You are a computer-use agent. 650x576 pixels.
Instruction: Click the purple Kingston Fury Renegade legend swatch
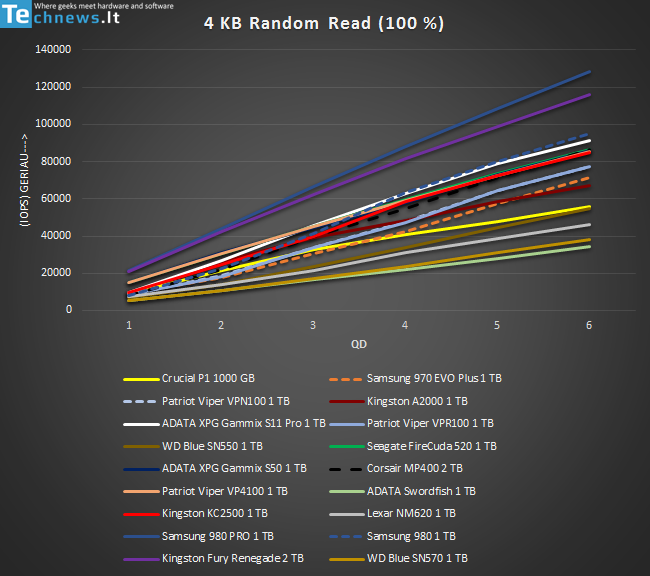tap(141, 559)
